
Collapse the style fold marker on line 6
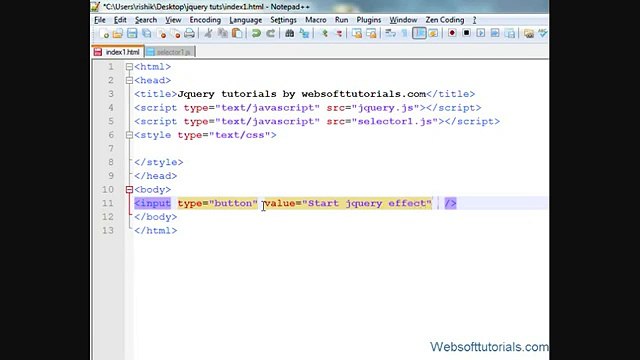129,135
